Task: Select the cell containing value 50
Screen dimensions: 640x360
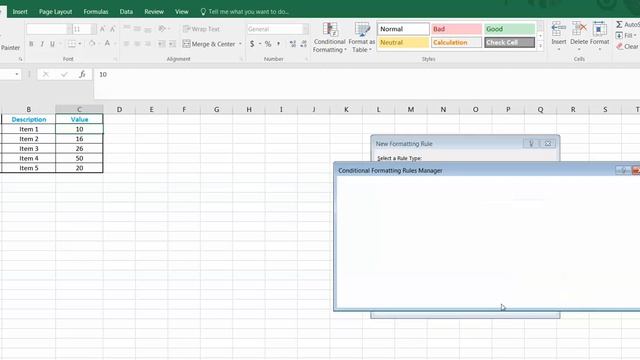Action: pos(79,158)
